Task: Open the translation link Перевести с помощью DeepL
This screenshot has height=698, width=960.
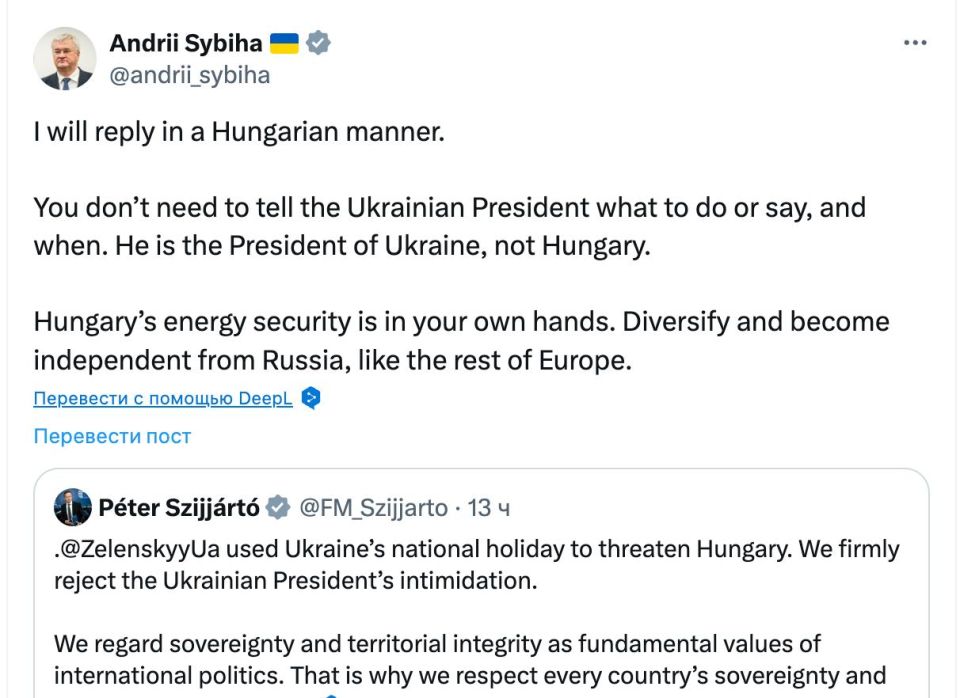Action: [x=162, y=398]
